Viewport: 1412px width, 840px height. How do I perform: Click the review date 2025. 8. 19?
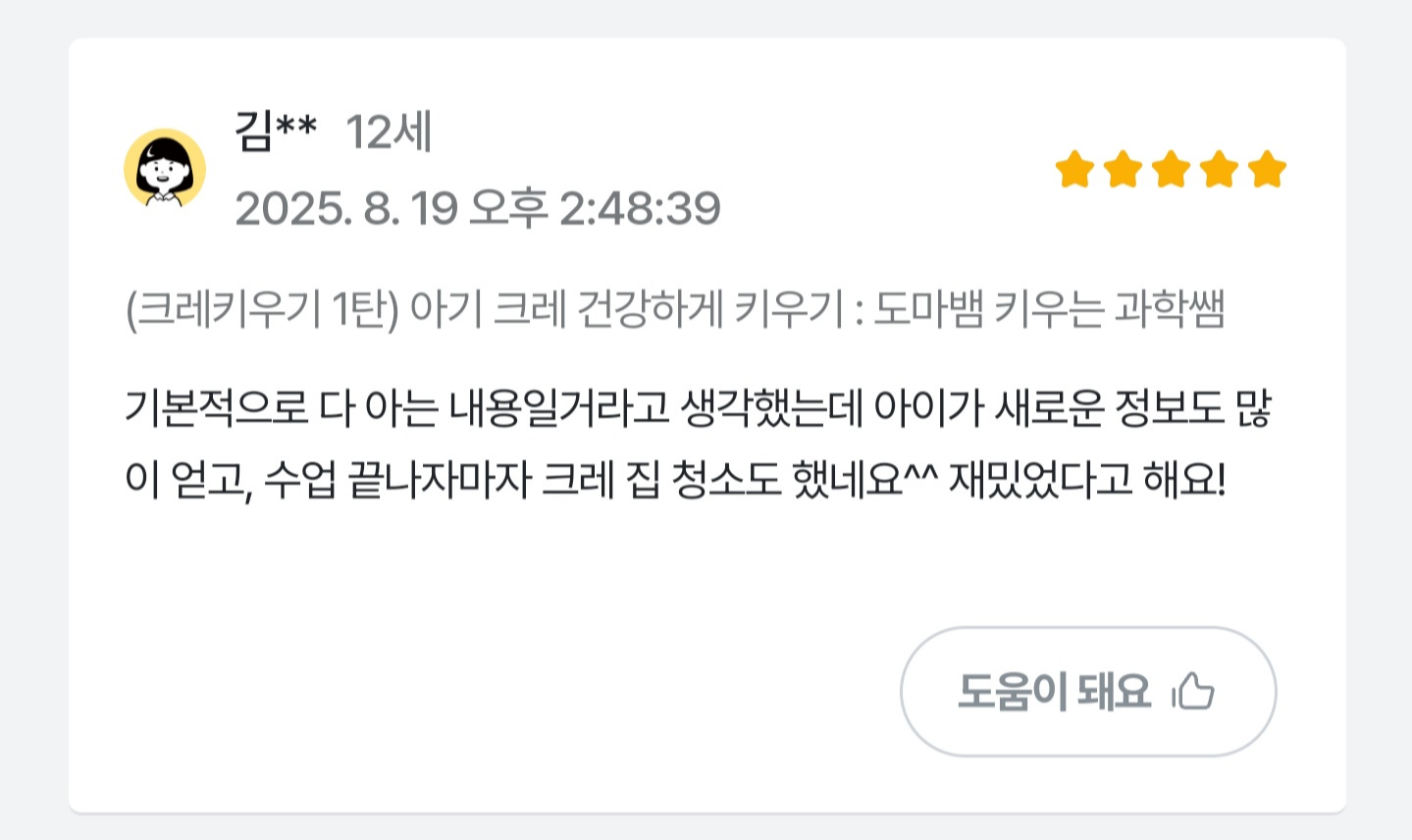click(346, 208)
